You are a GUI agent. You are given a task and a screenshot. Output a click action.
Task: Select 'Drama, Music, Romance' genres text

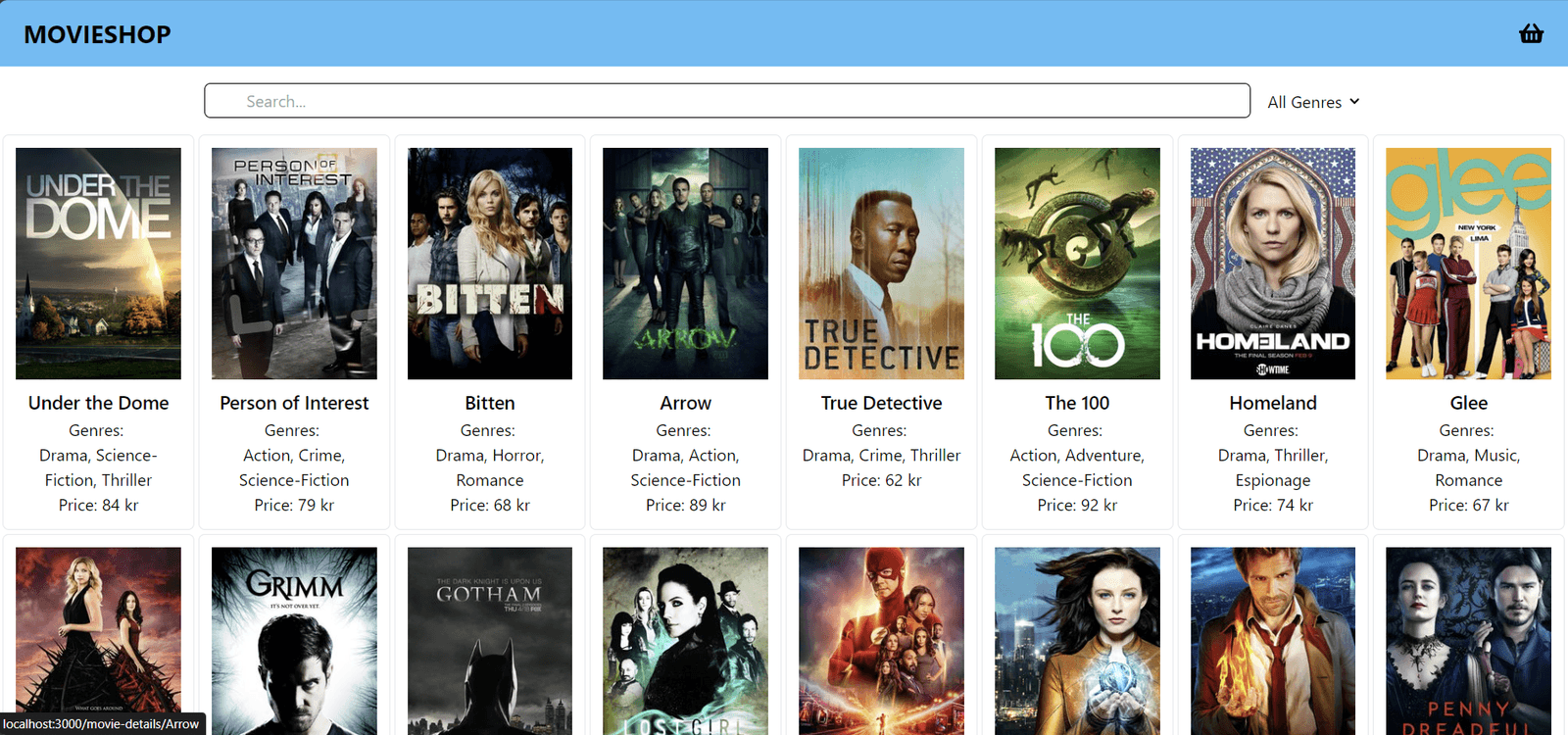(1468, 467)
